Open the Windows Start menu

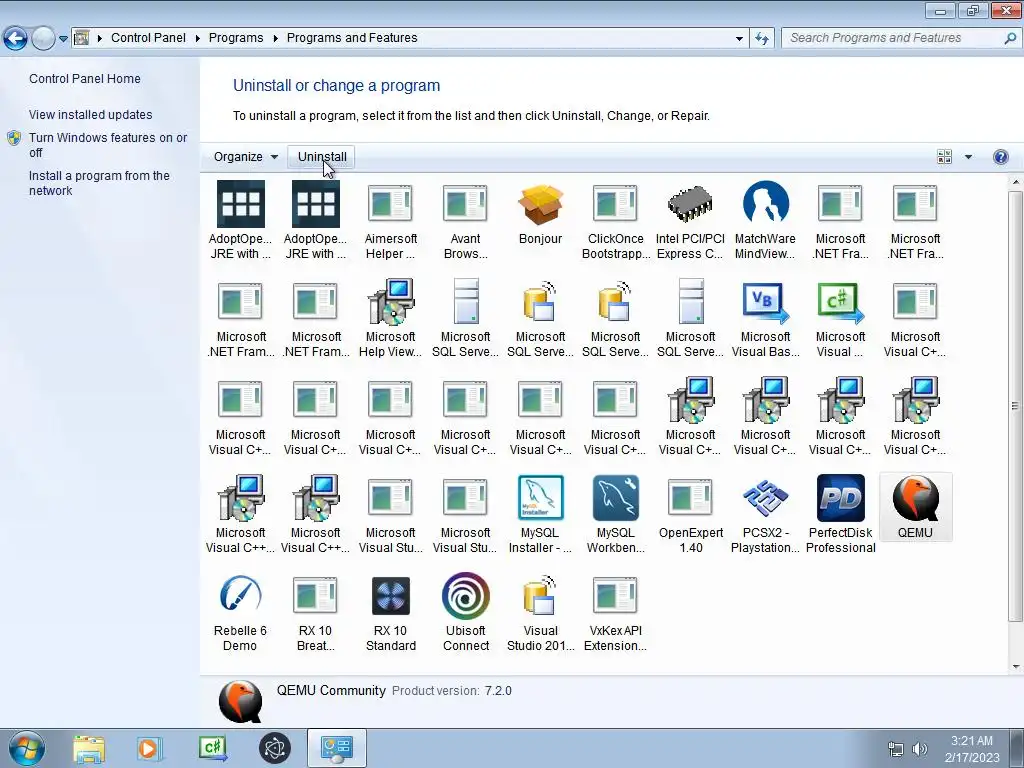[x=25, y=748]
